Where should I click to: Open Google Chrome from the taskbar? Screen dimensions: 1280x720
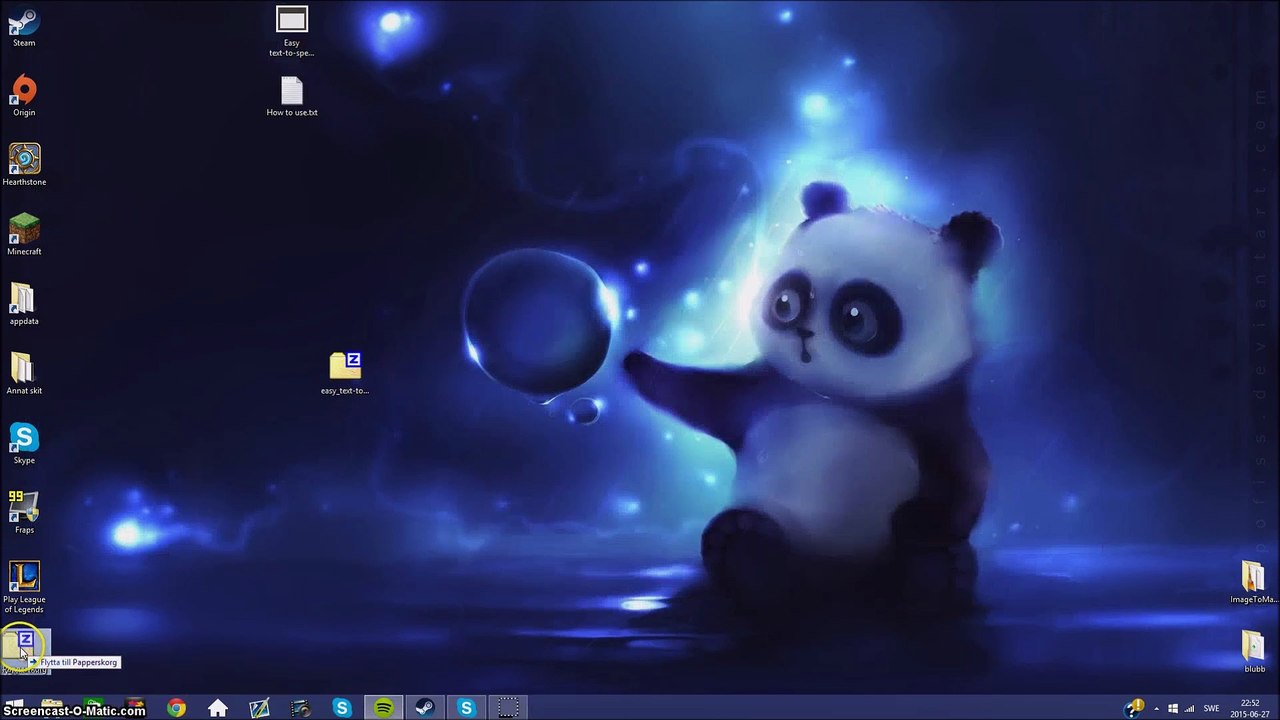tap(176, 708)
